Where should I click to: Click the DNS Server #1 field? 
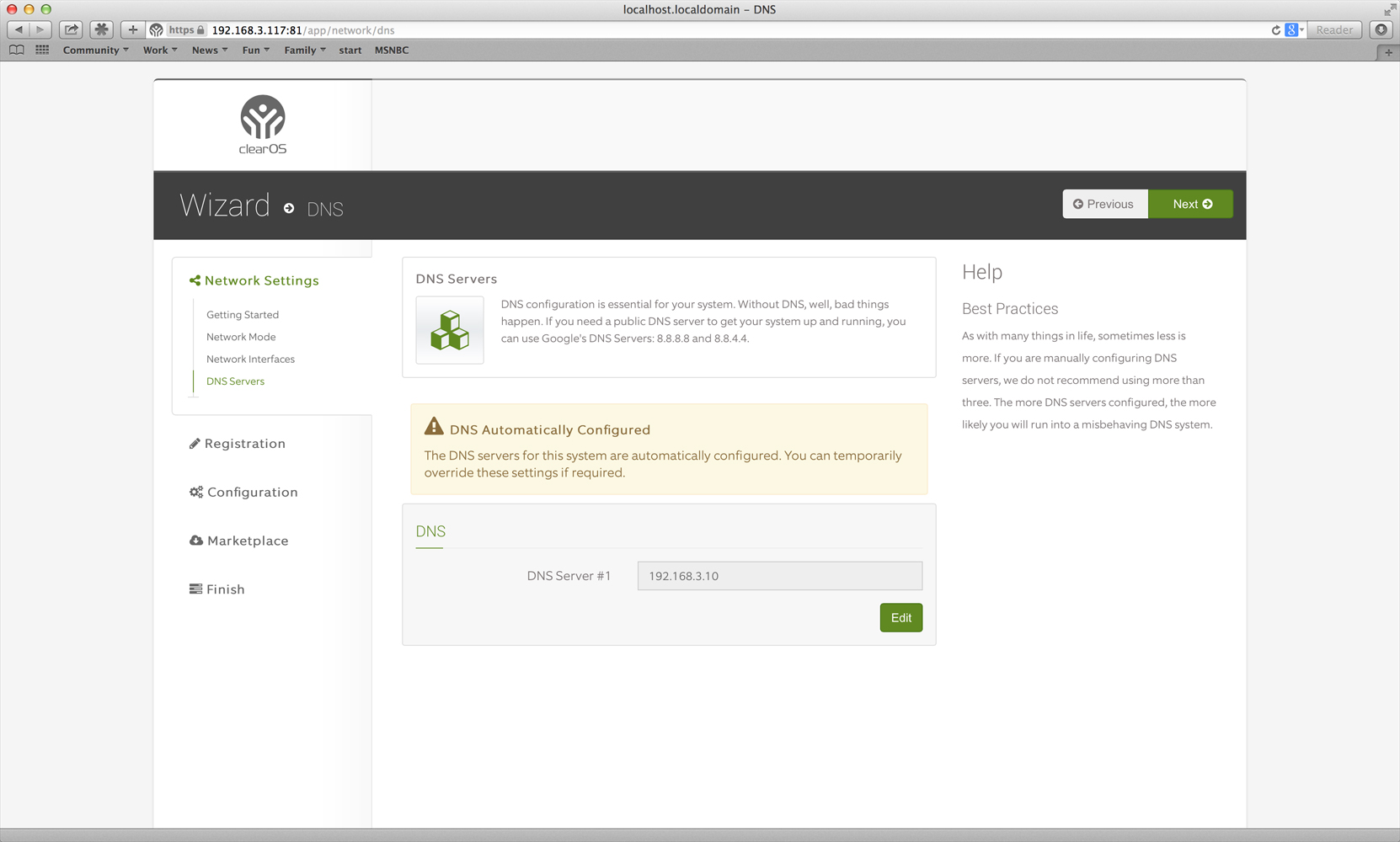pos(780,576)
